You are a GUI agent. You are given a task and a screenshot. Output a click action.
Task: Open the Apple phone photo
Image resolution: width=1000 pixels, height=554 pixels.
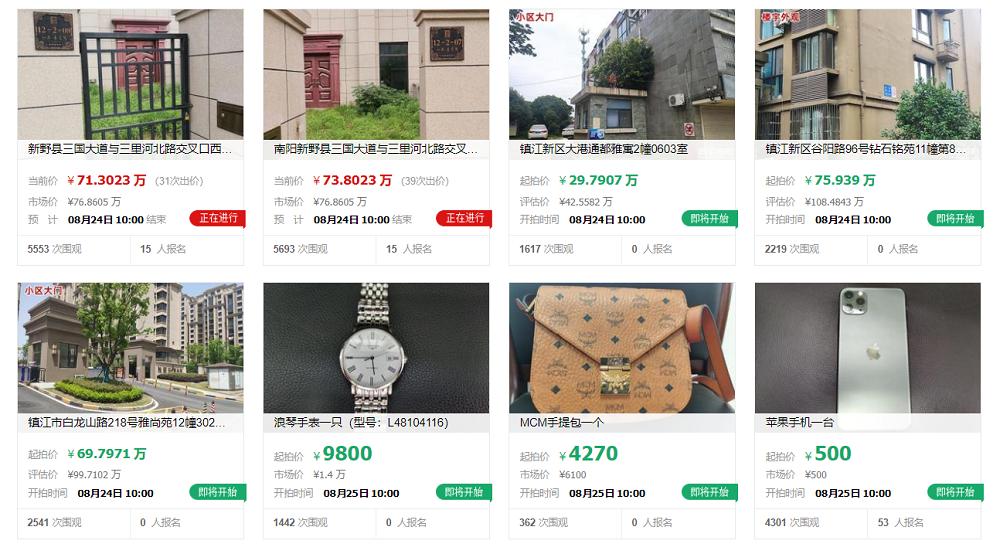click(x=867, y=348)
